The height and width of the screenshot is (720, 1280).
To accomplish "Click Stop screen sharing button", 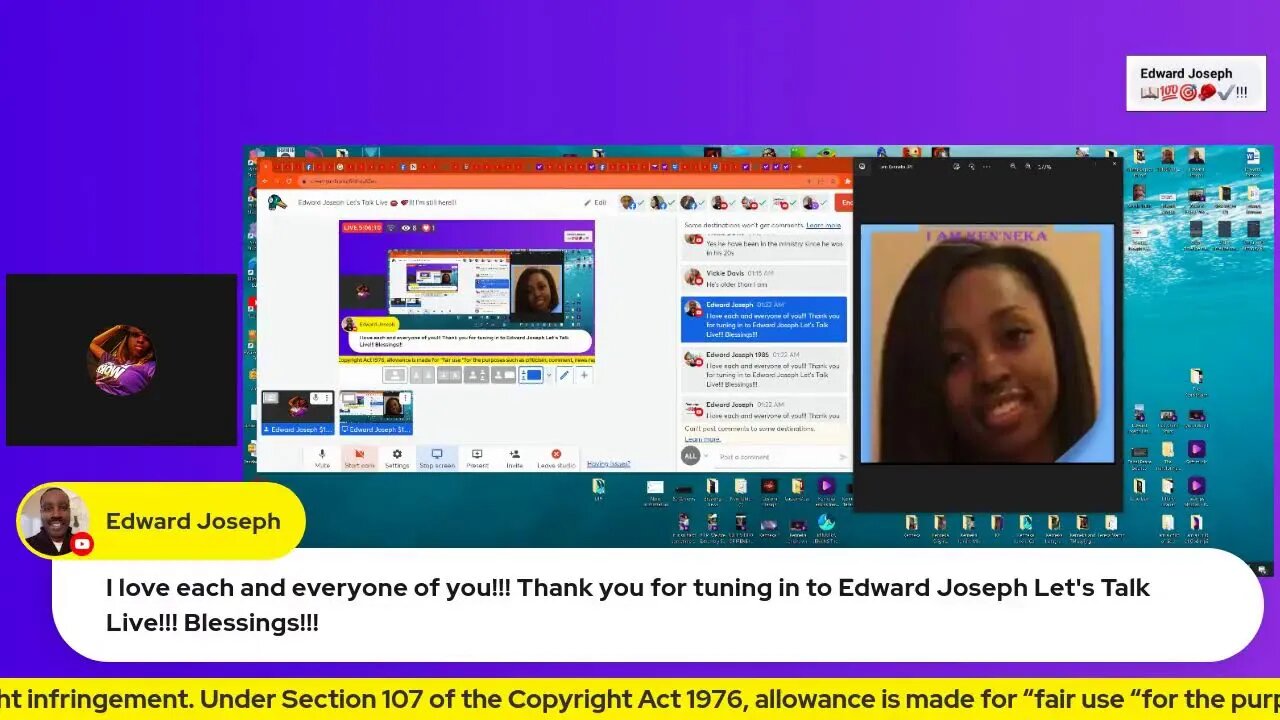I will [x=437, y=458].
